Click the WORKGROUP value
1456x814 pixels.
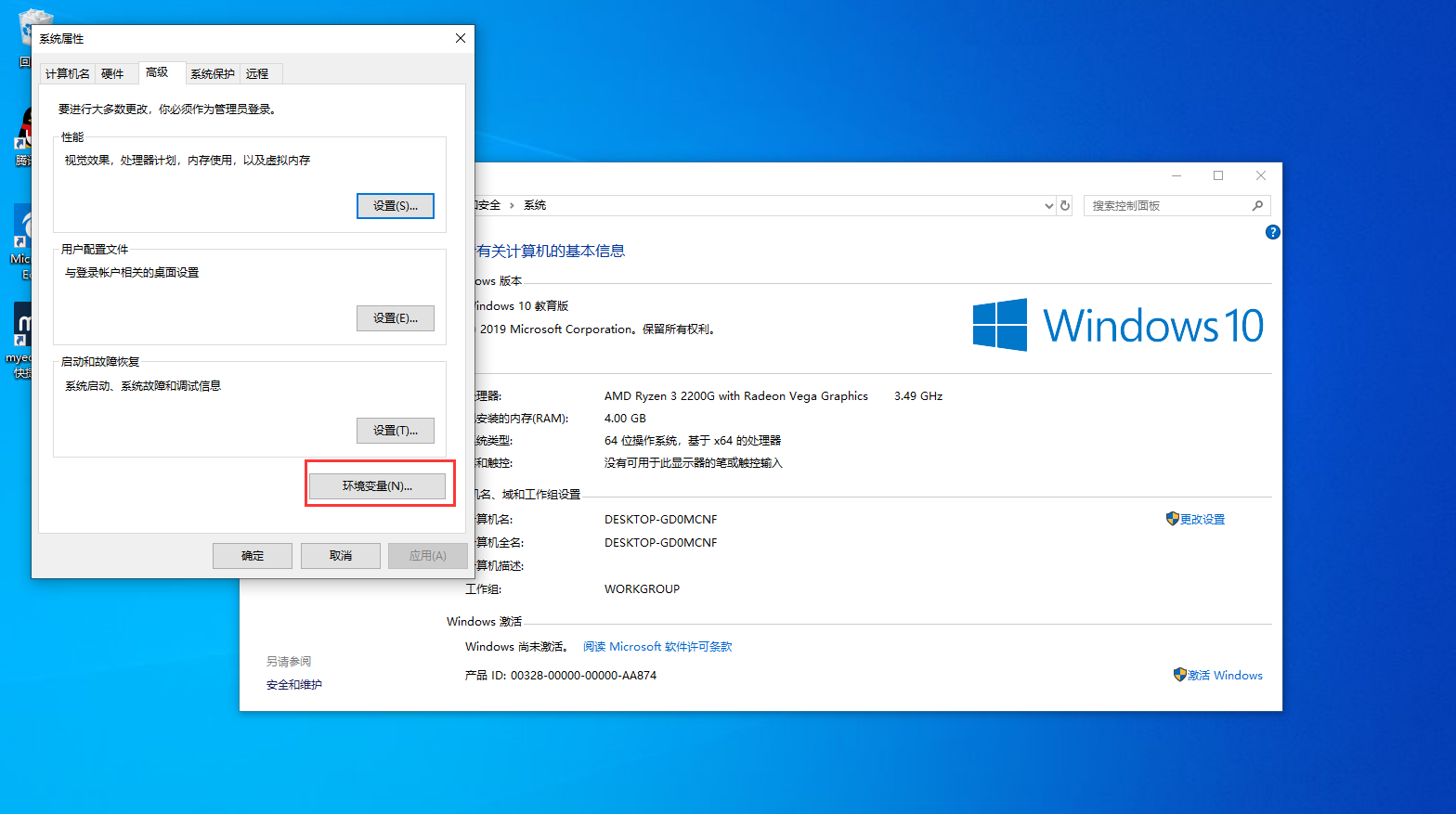click(642, 589)
